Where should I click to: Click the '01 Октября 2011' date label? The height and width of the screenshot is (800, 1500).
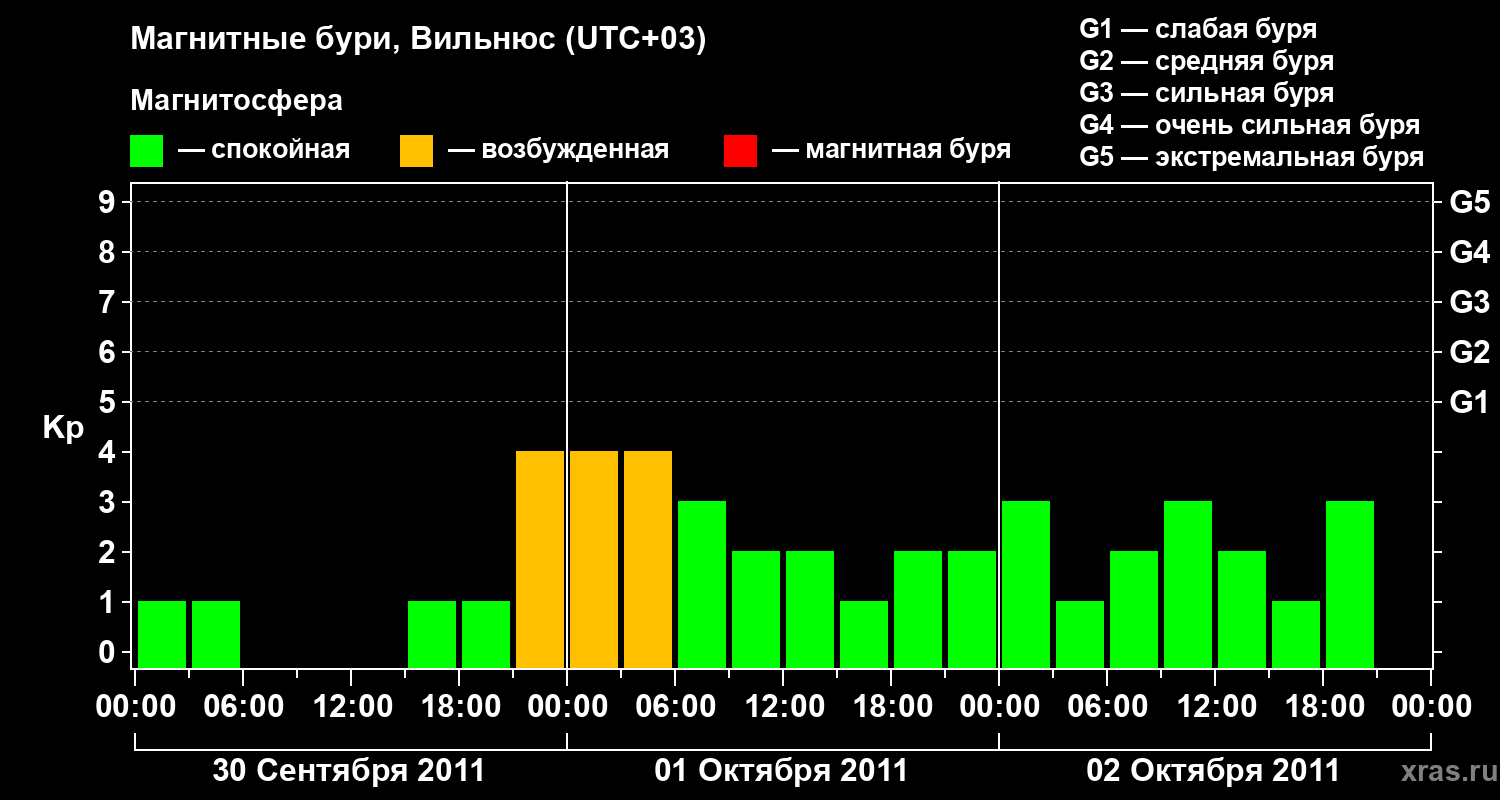tap(781, 771)
